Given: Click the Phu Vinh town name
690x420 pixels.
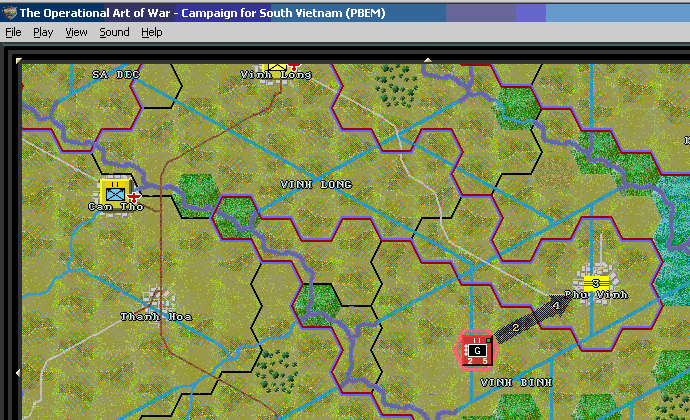Looking at the screenshot, I should [596, 295].
